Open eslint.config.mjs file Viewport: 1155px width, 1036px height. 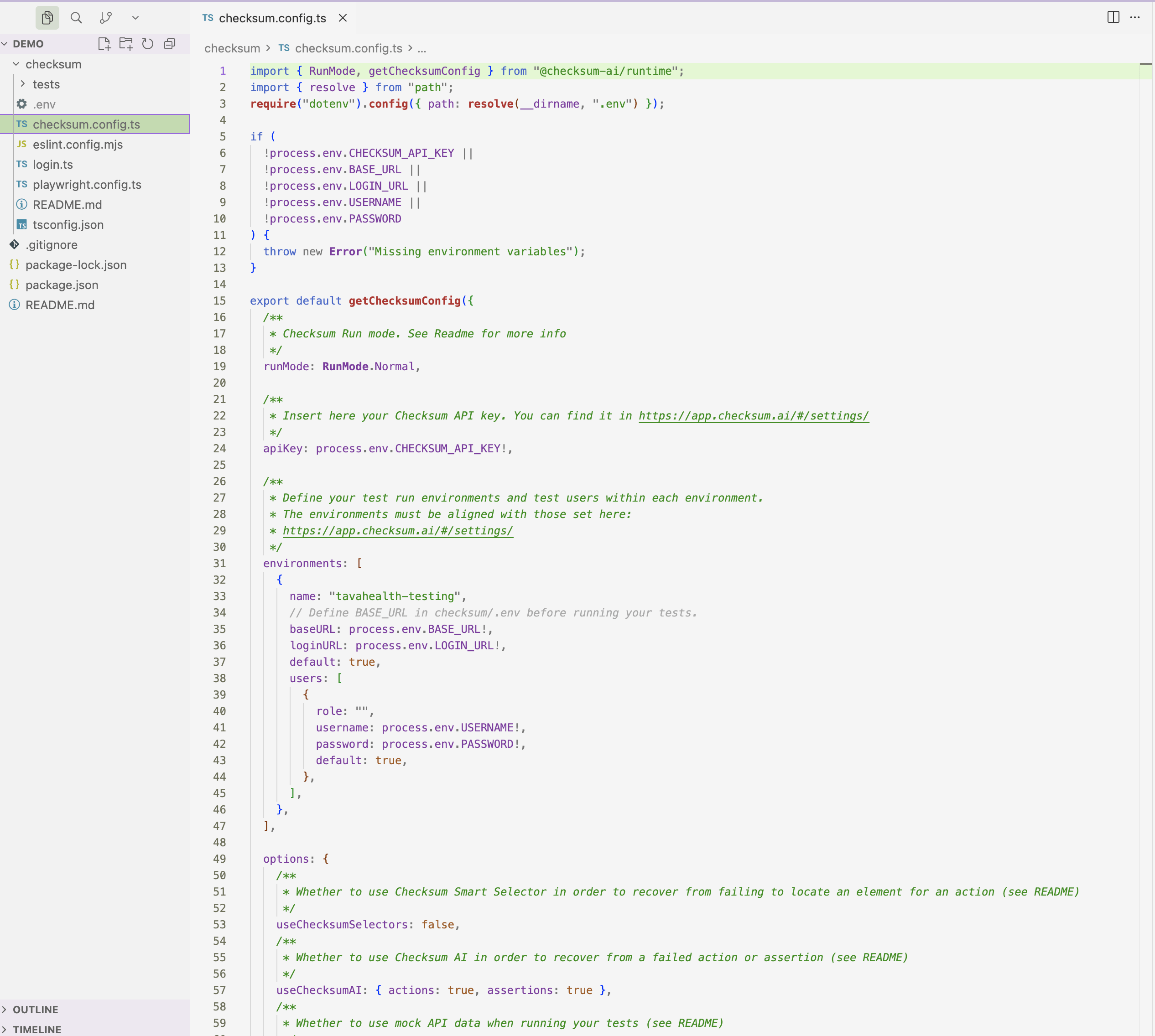[x=94, y=145]
